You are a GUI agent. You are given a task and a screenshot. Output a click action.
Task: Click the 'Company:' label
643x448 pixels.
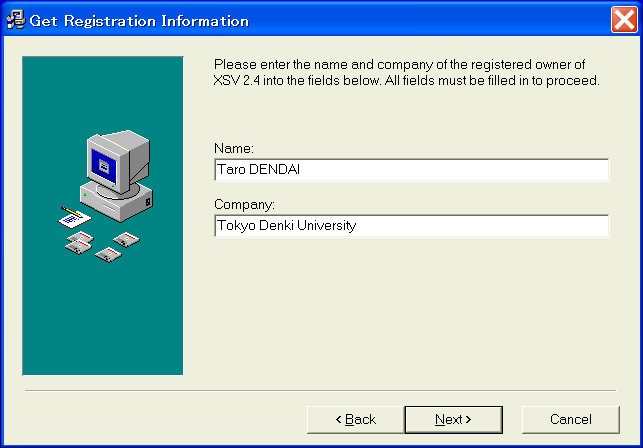pyautogui.click(x=244, y=204)
